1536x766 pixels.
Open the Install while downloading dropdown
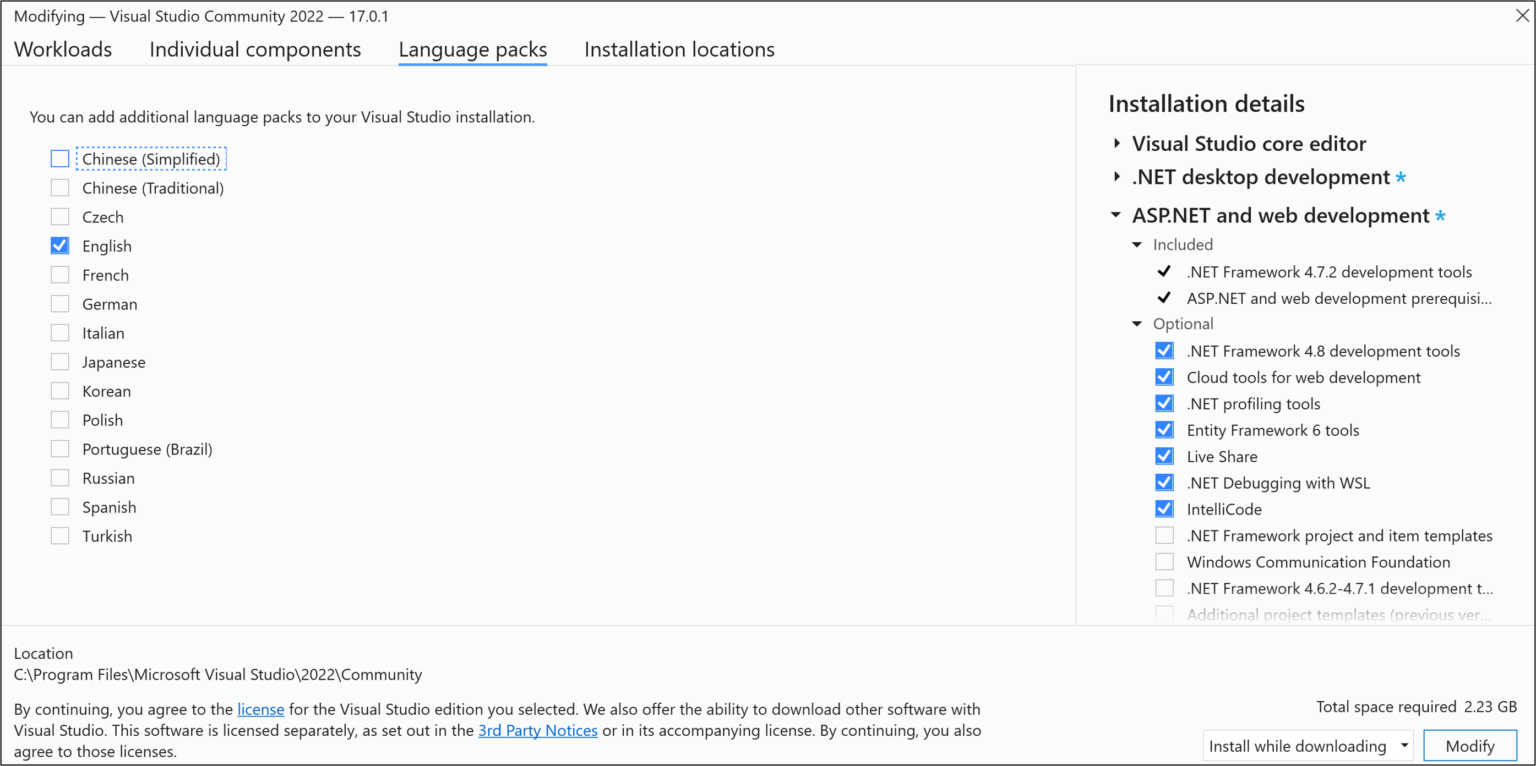[1404, 745]
